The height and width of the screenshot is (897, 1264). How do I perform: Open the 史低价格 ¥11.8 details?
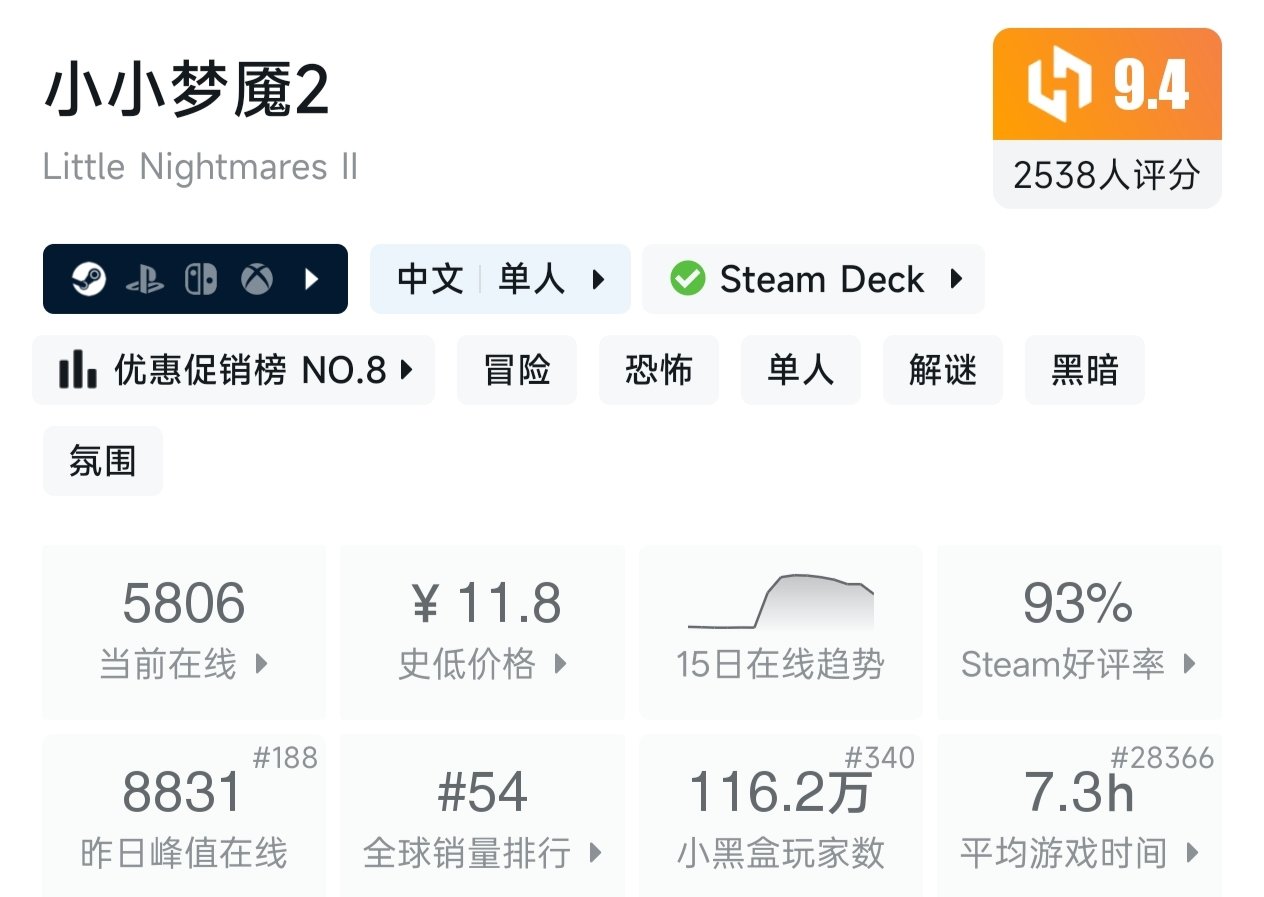[483, 632]
